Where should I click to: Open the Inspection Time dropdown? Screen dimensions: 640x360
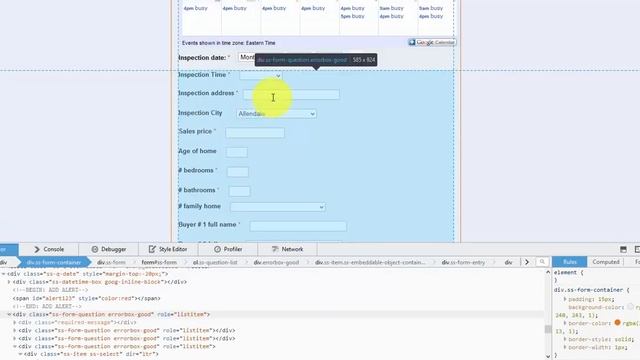260,76
